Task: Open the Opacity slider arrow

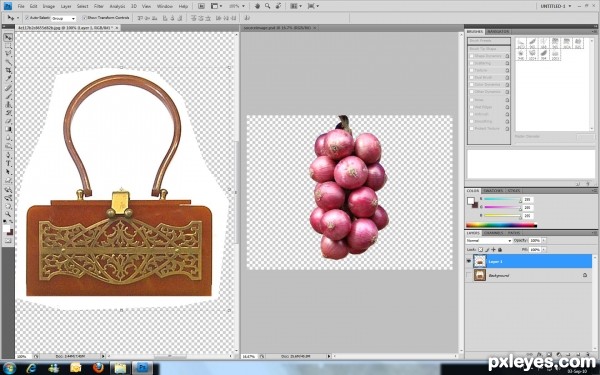Action: pos(544,241)
